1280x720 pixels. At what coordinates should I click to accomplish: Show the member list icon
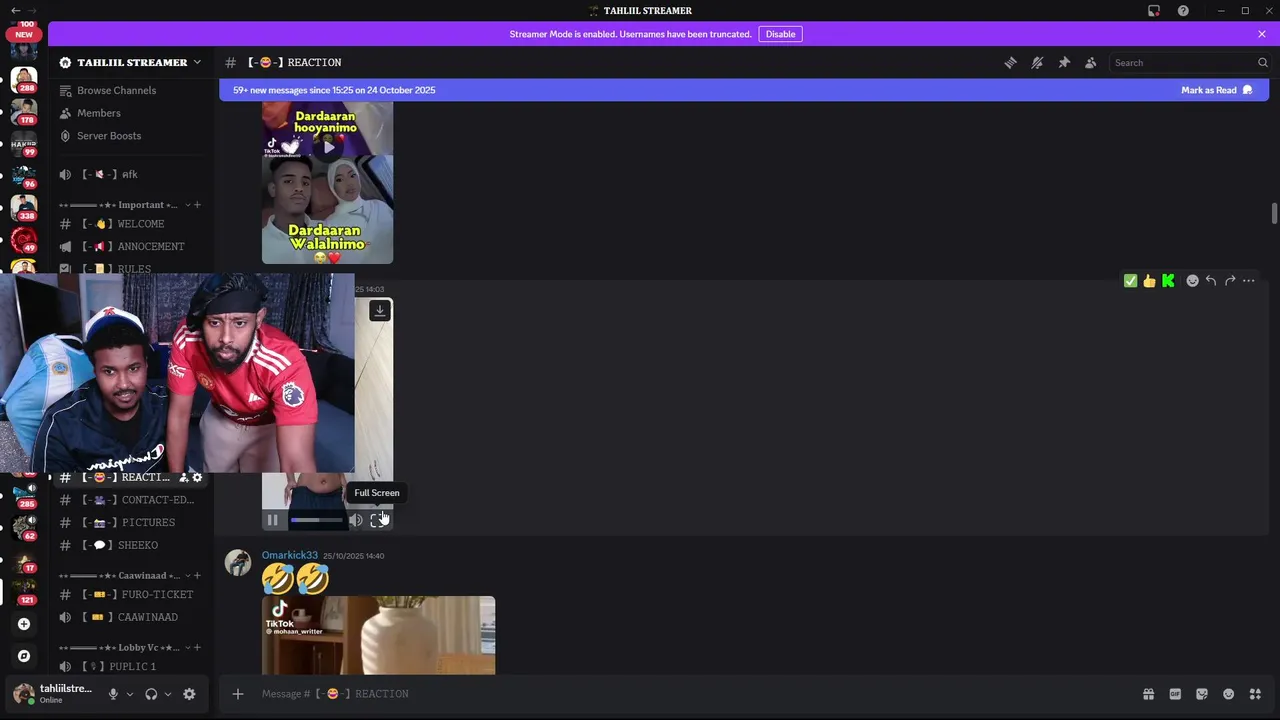pyautogui.click(x=1091, y=62)
